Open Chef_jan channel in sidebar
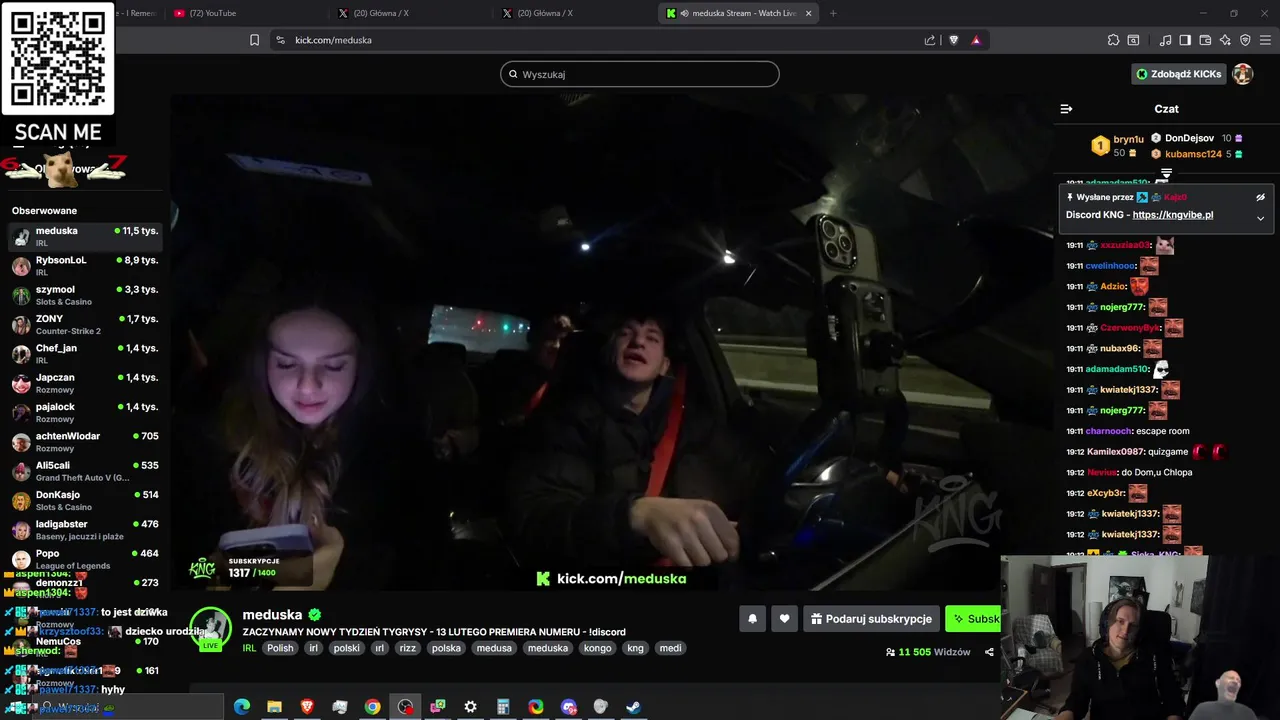The image size is (1280, 720). coord(85,354)
